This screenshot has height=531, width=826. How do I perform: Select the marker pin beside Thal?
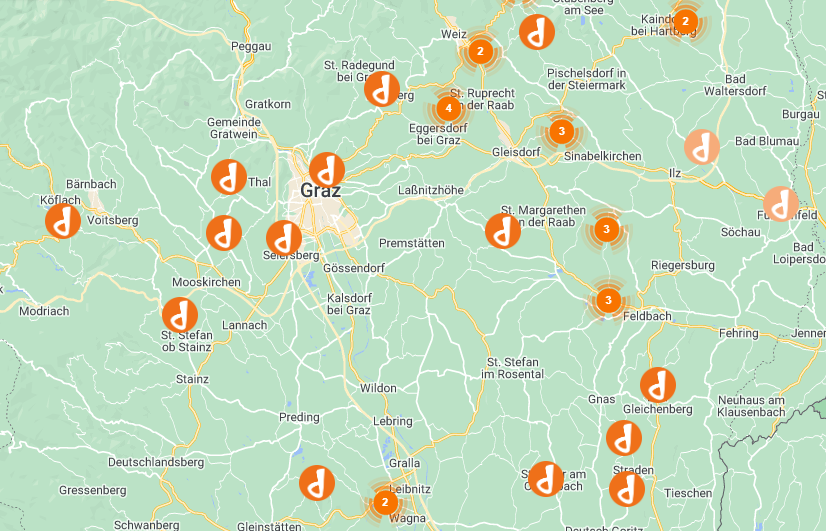pos(229,177)
